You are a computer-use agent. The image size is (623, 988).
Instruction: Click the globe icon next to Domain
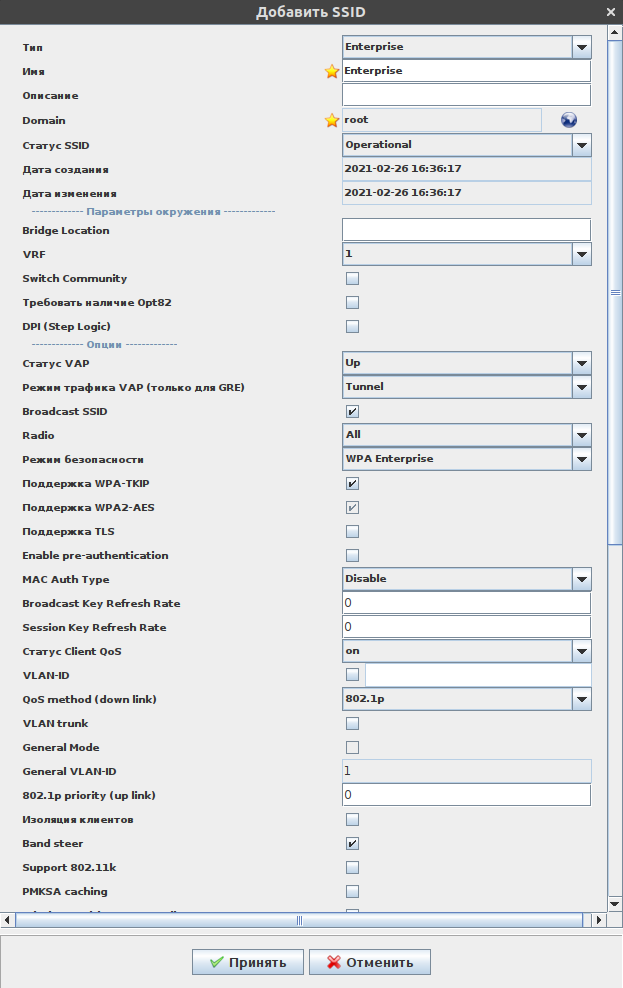tap(569, 120)
